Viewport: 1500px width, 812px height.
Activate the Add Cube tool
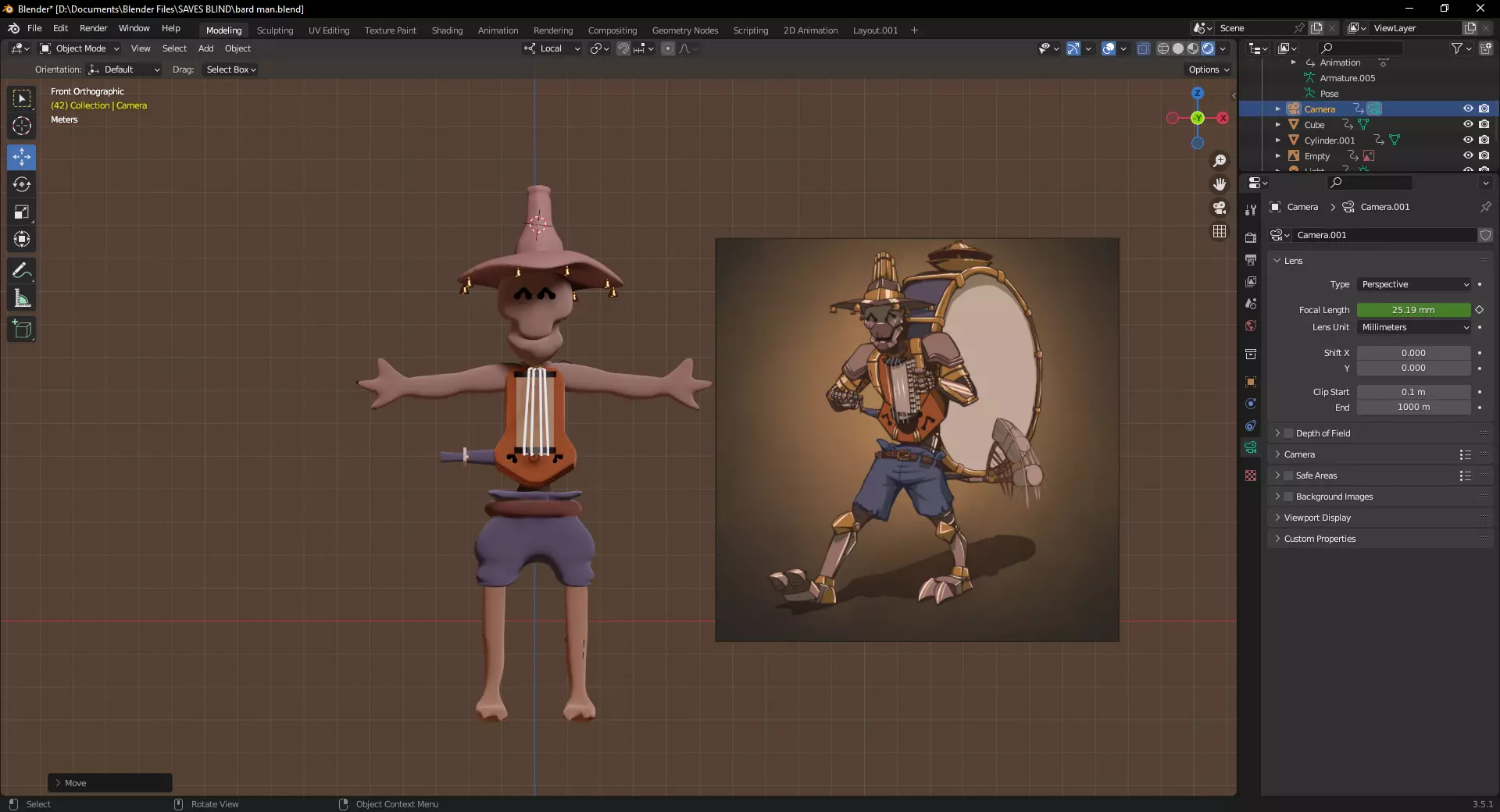click(x=22, y=329)
